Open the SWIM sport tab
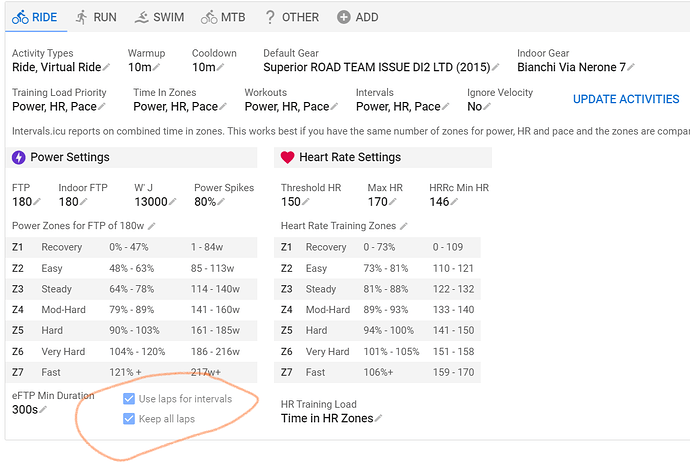Image resolution: width=690 pixels, height=463 pixels. pyautogui.click(x=159, y=17)
